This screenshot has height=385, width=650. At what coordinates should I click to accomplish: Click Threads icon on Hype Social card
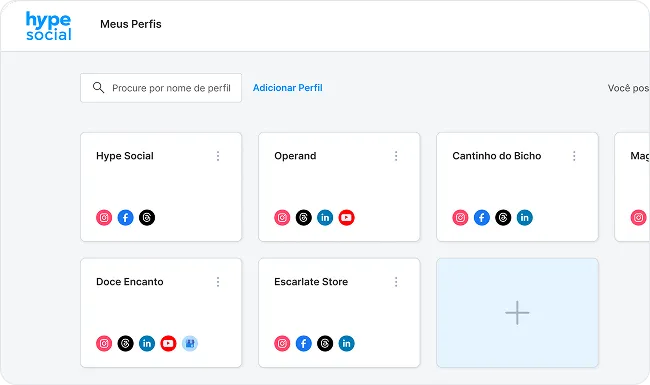[x=147, y=218]
